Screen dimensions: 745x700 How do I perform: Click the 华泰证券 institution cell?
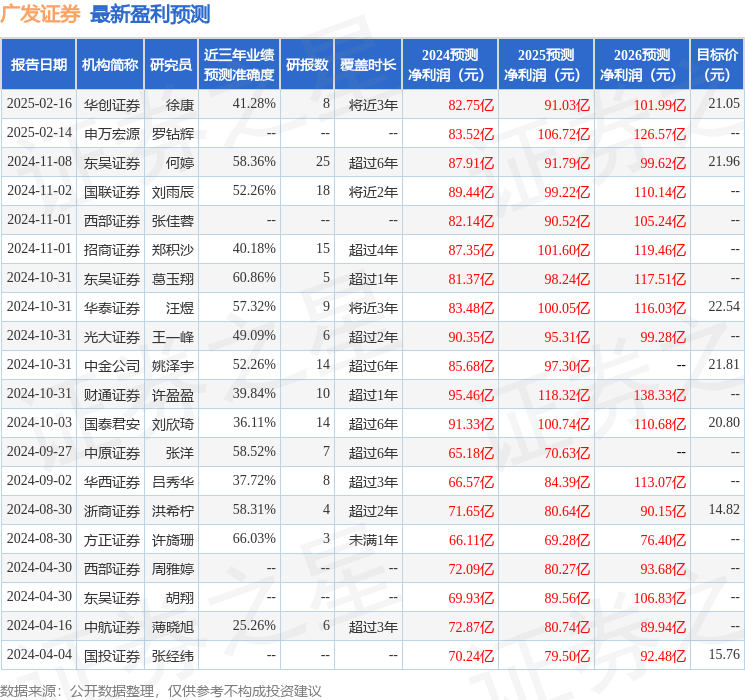point(112,307)
